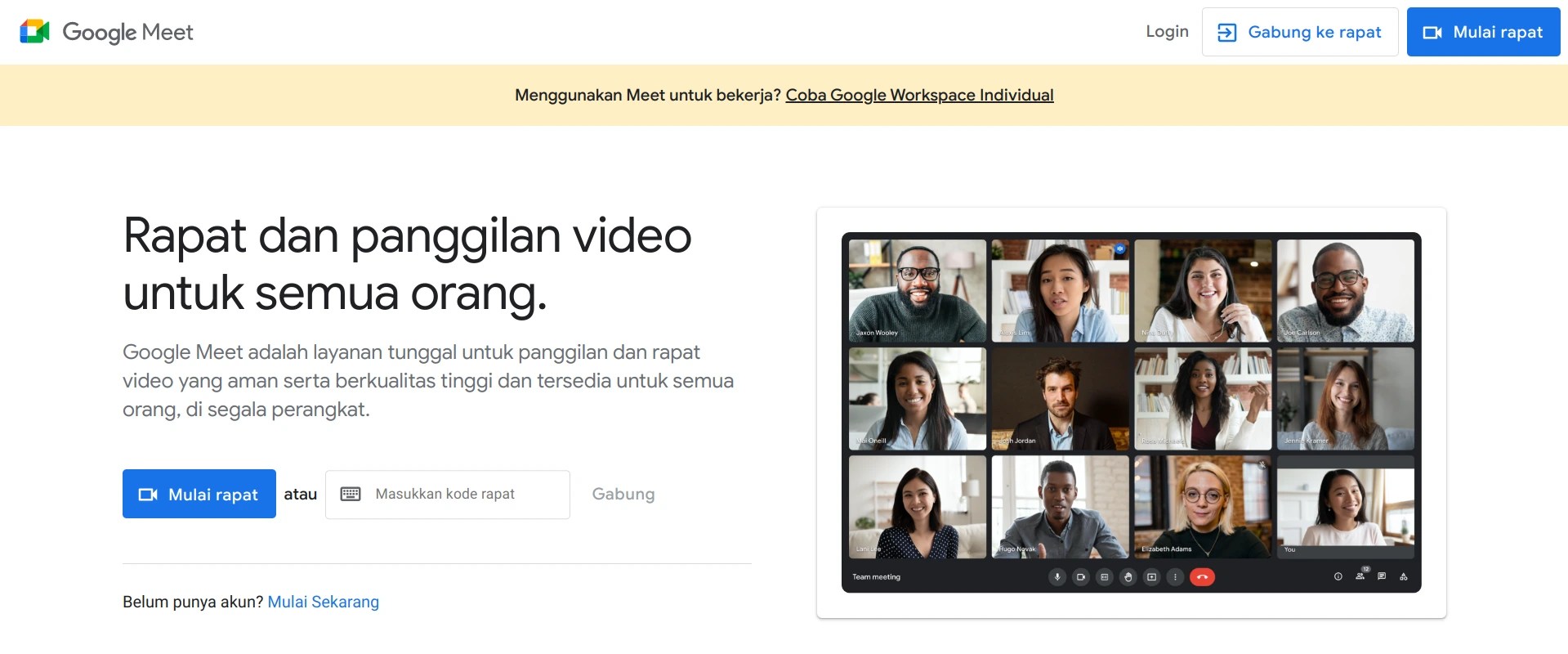Select Jaxon Wooley's video tile
1568x654 pixels.
pyautogui.click(x=918, y=290)
